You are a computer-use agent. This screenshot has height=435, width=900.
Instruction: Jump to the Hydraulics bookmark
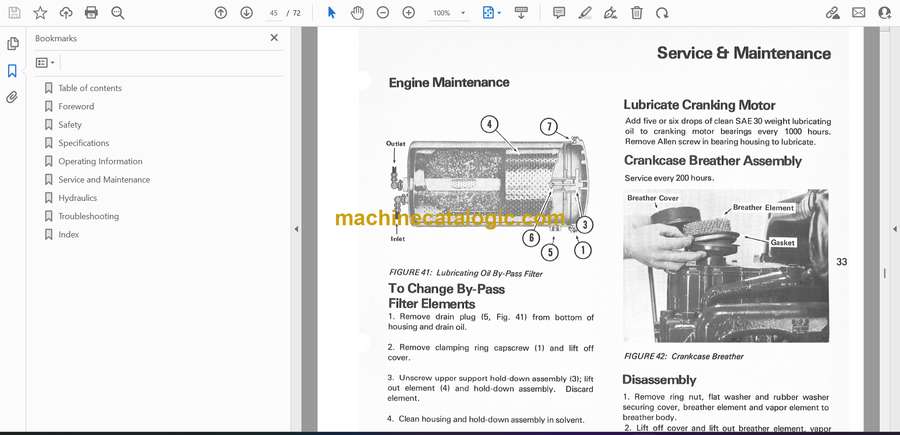tap(77, 198)
